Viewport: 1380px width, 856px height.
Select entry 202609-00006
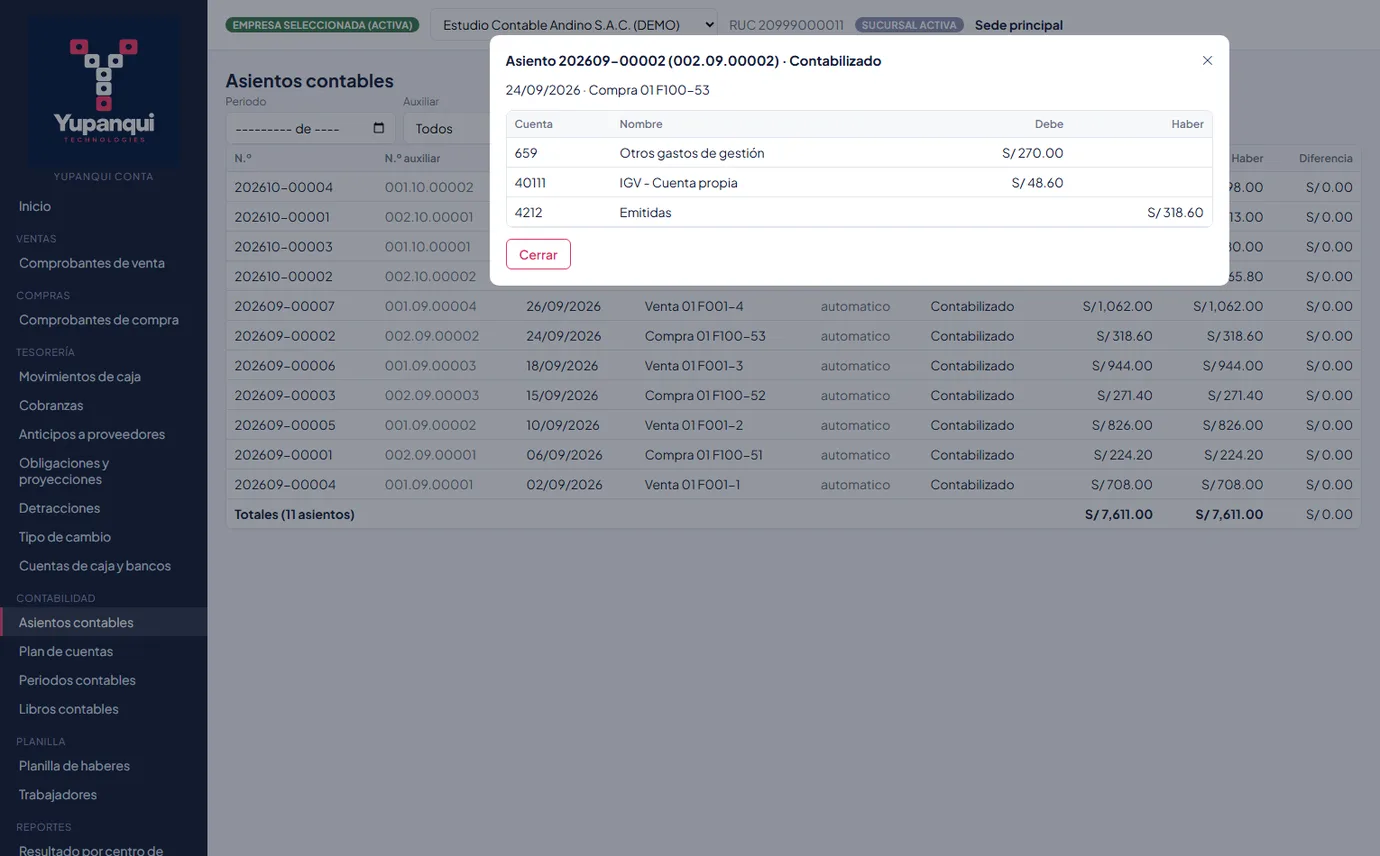[x=285, y=366]
